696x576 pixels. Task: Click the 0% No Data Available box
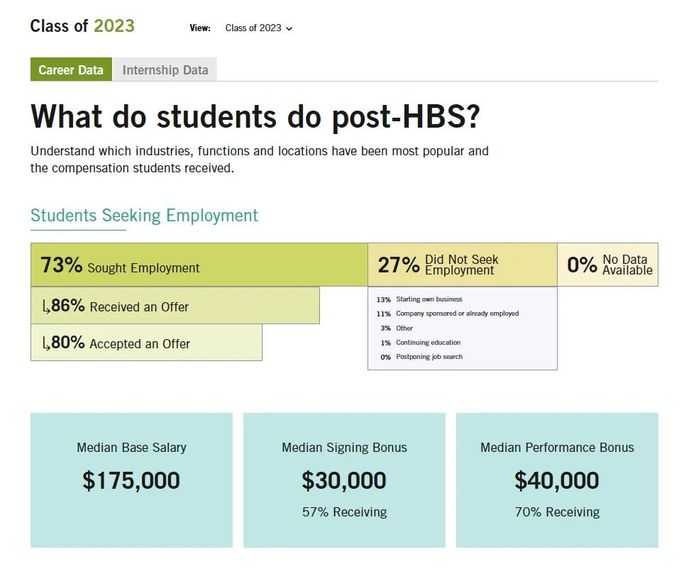pos(608,265)
